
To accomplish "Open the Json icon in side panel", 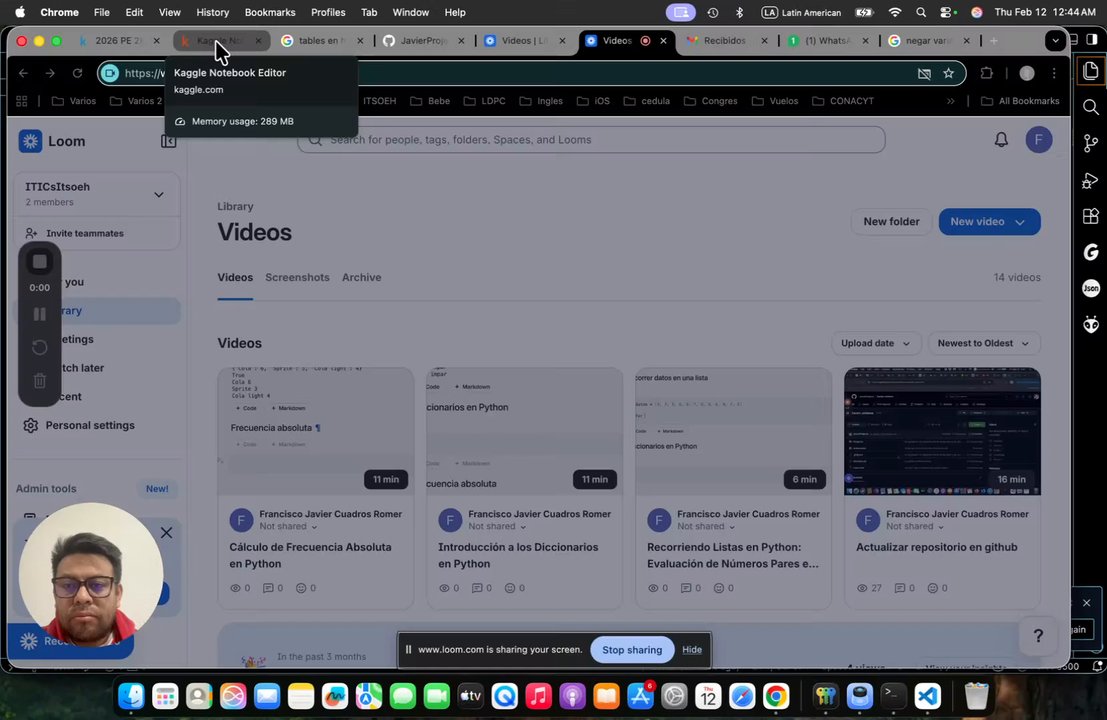I will [x=1091, y=288].
